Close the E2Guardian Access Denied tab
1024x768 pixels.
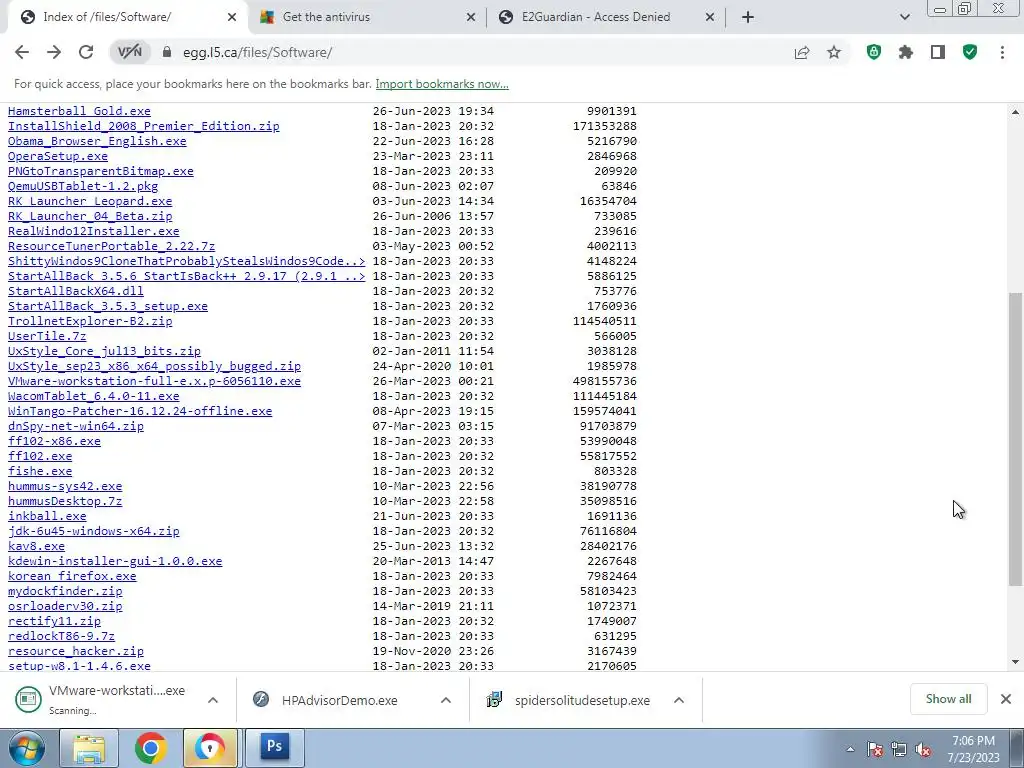710,18
